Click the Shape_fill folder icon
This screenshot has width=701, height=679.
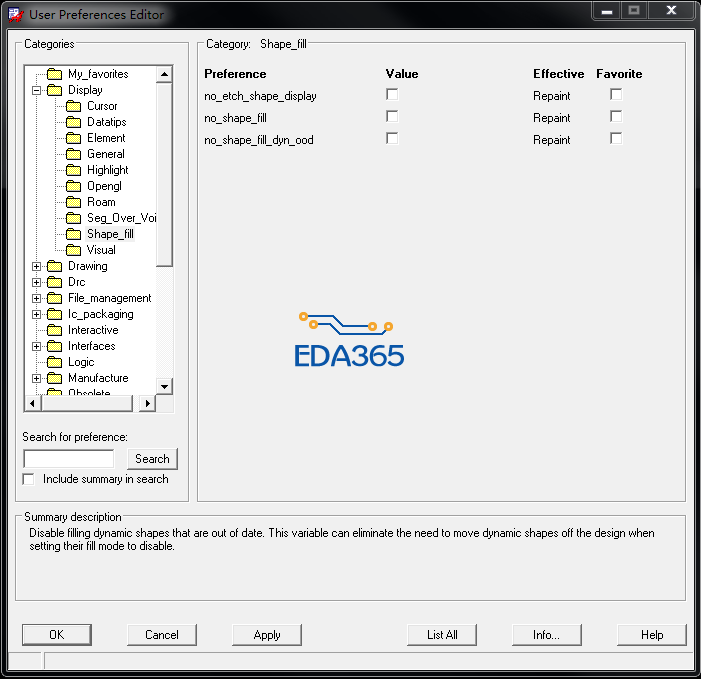coord(73,234)
